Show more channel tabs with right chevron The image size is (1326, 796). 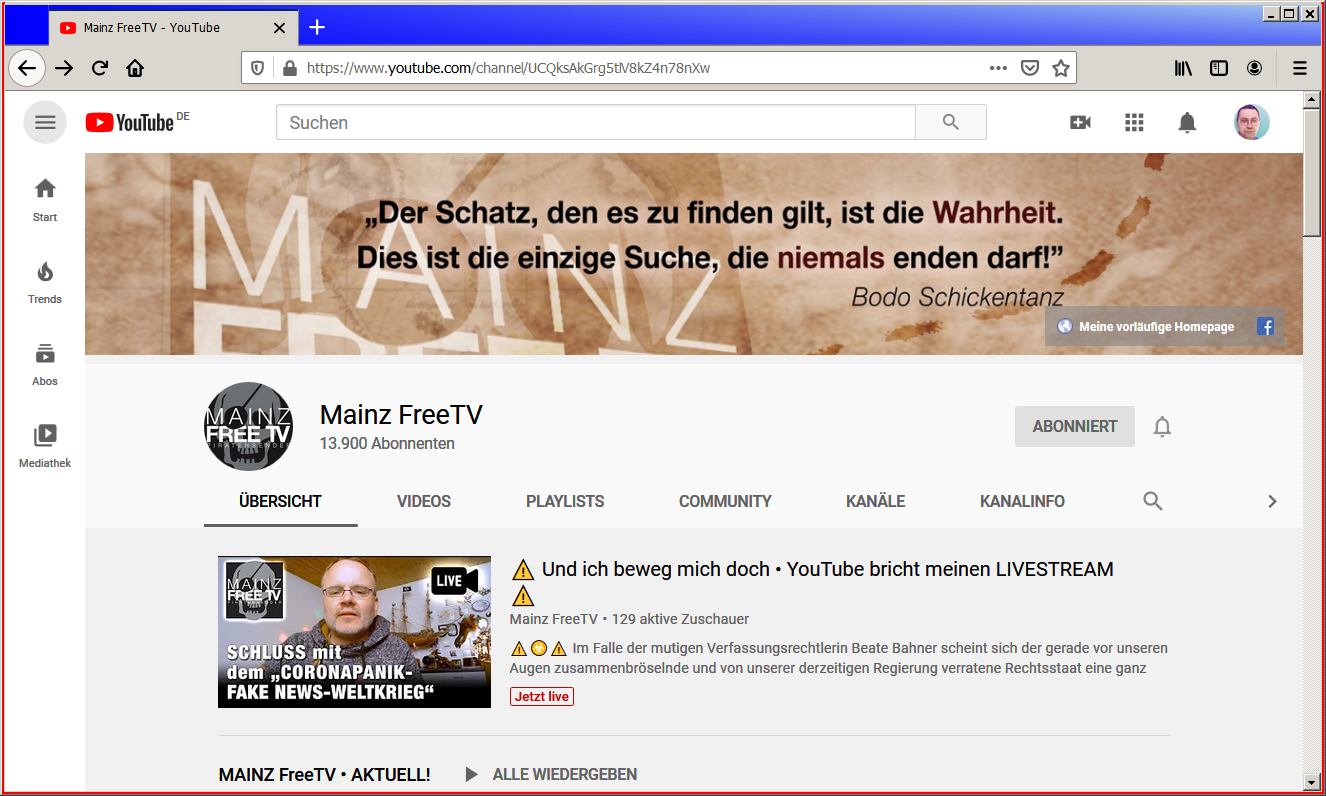pyautogui.click(x=1272, y=501)
